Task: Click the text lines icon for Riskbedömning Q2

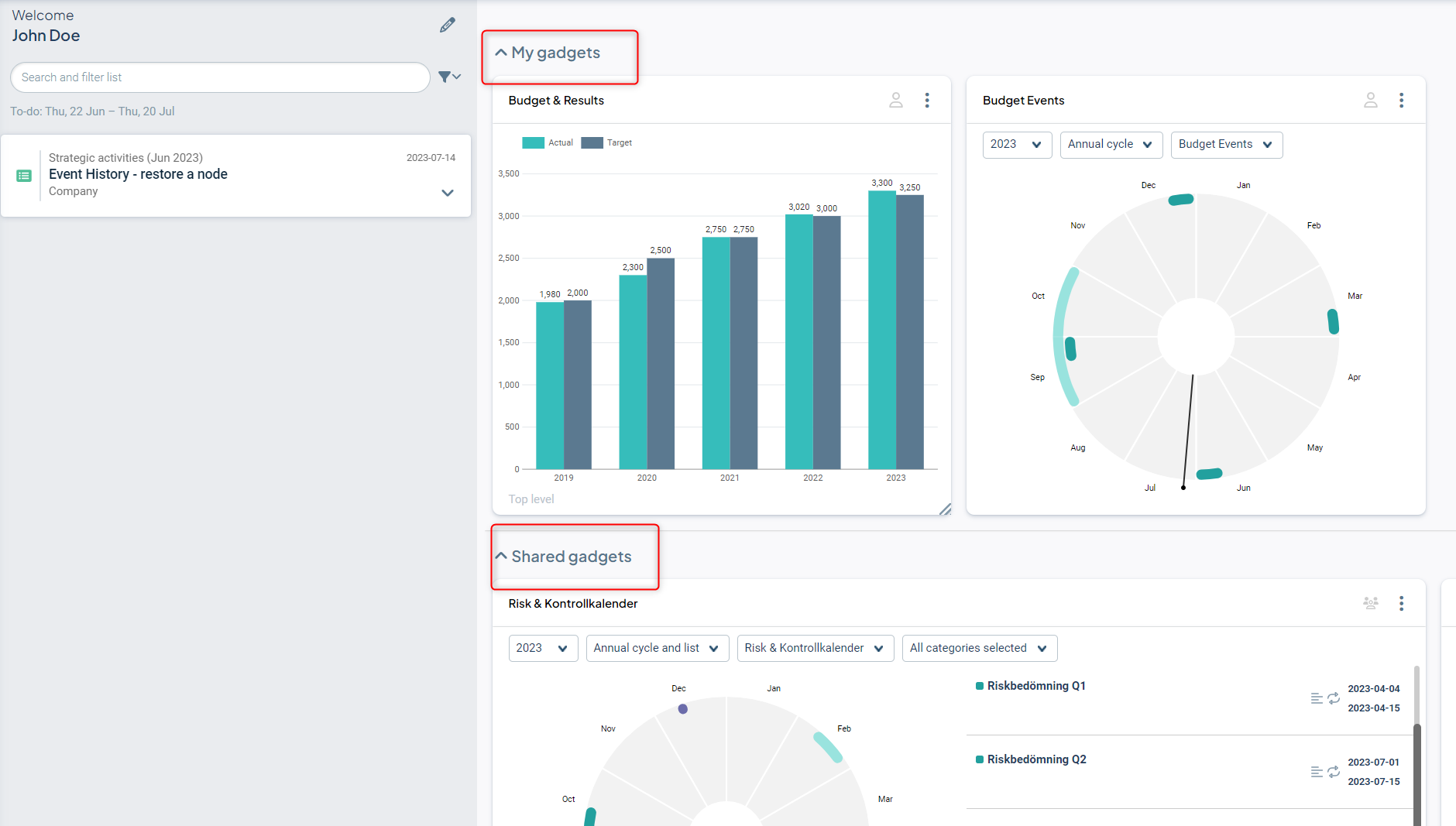Action: [1317, 772]
